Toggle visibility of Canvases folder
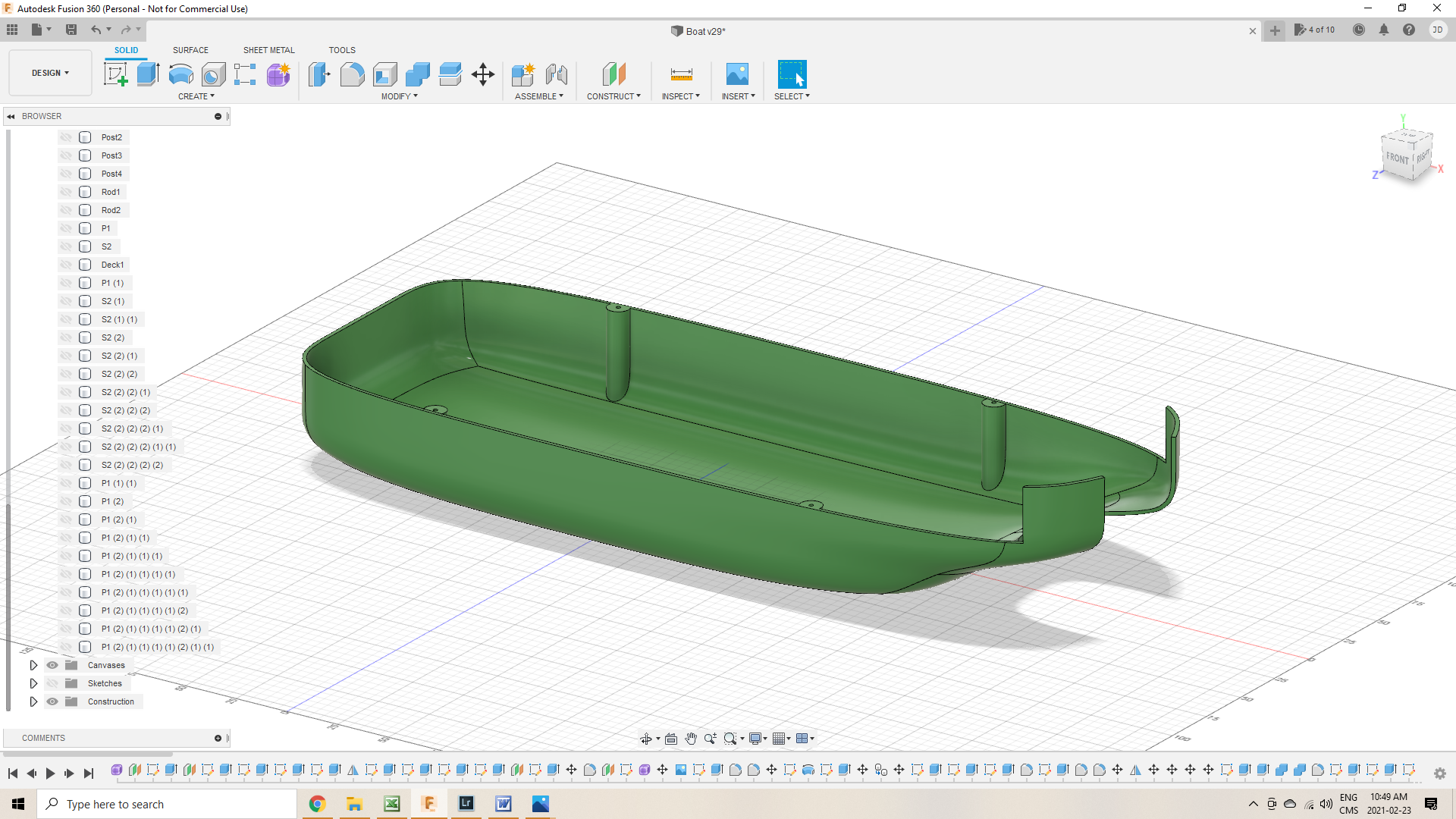Viewport: 1456px width, 819px height. [52, 665]
